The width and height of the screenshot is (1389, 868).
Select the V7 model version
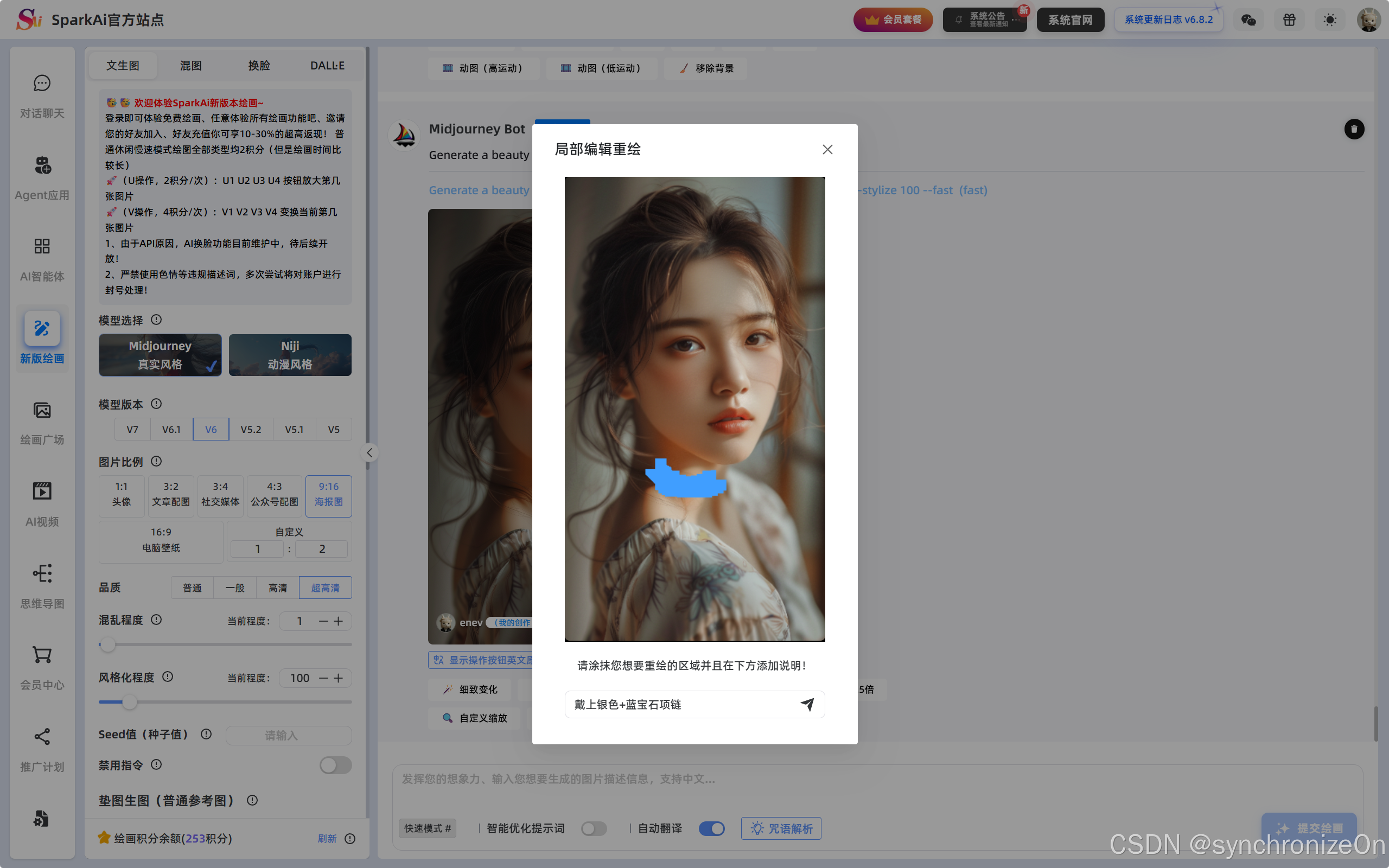[x=132, y=430]
